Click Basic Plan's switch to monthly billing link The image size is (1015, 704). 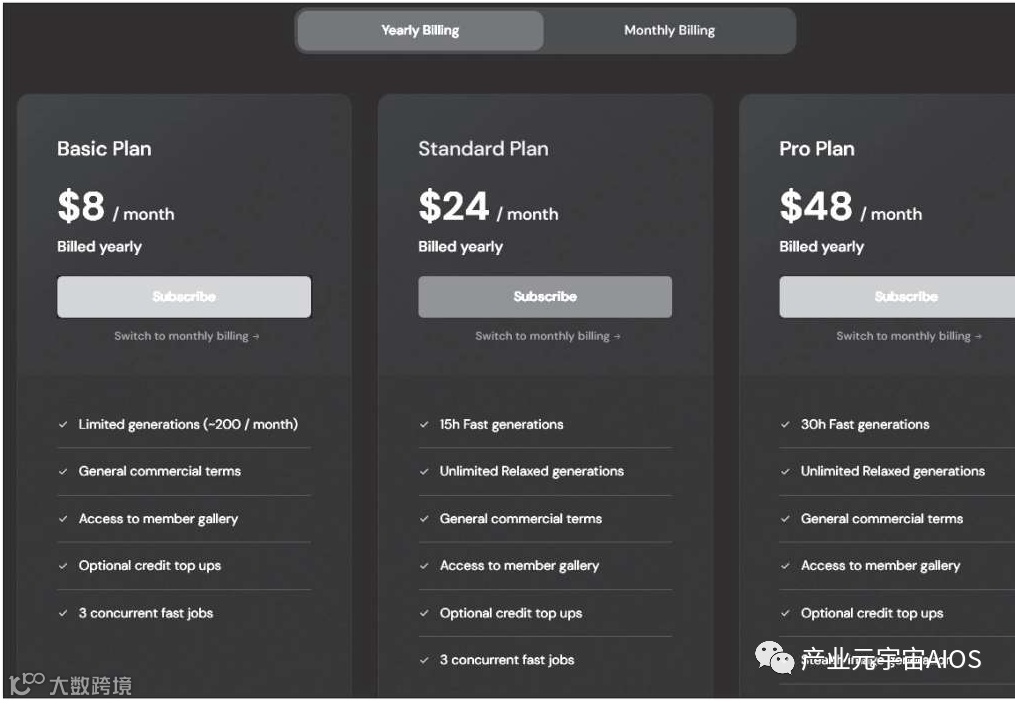[187, 336]
